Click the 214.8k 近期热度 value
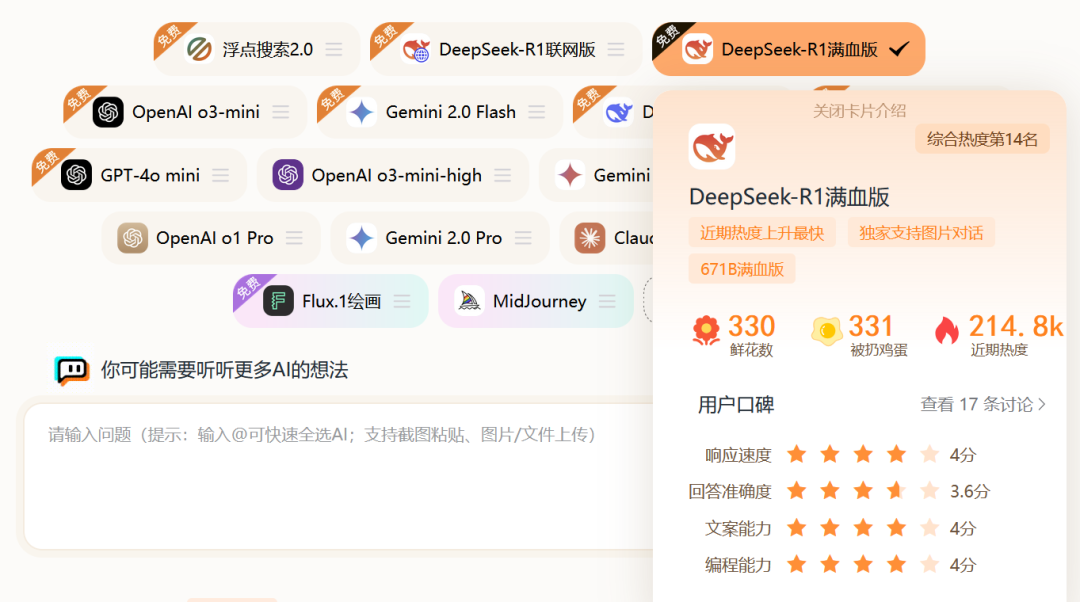Screen dimensions: 1080x602 pos(1015,327)
